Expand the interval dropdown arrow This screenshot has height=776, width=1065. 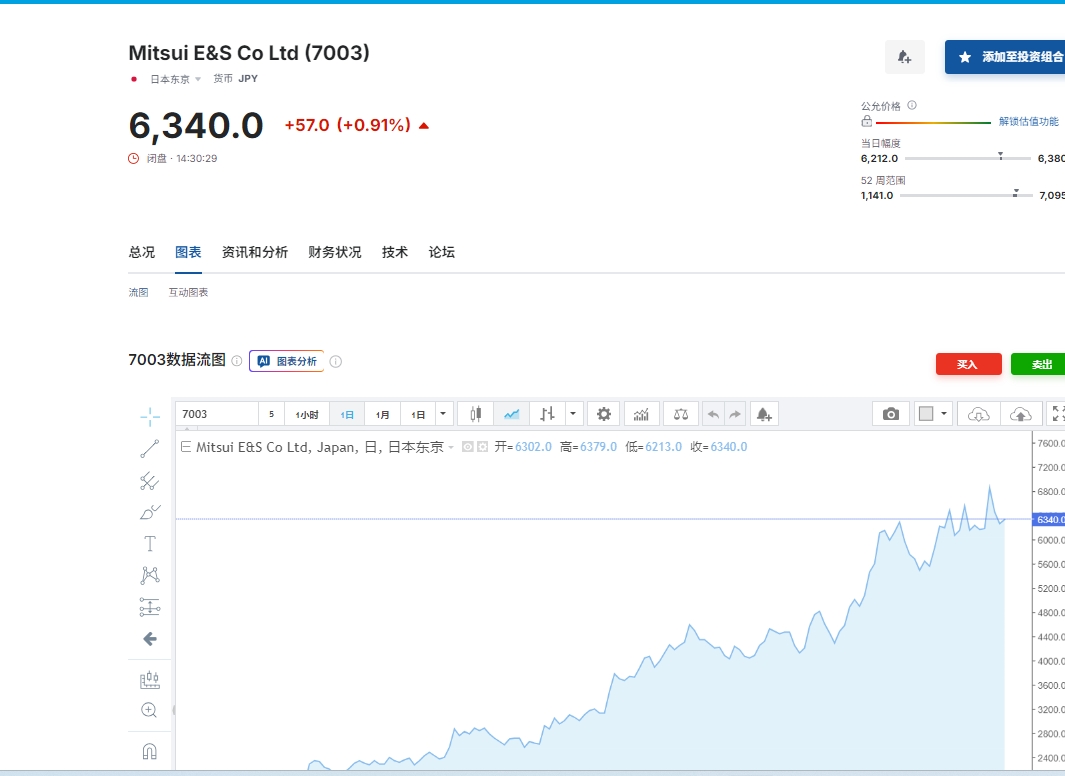[444, 414]
